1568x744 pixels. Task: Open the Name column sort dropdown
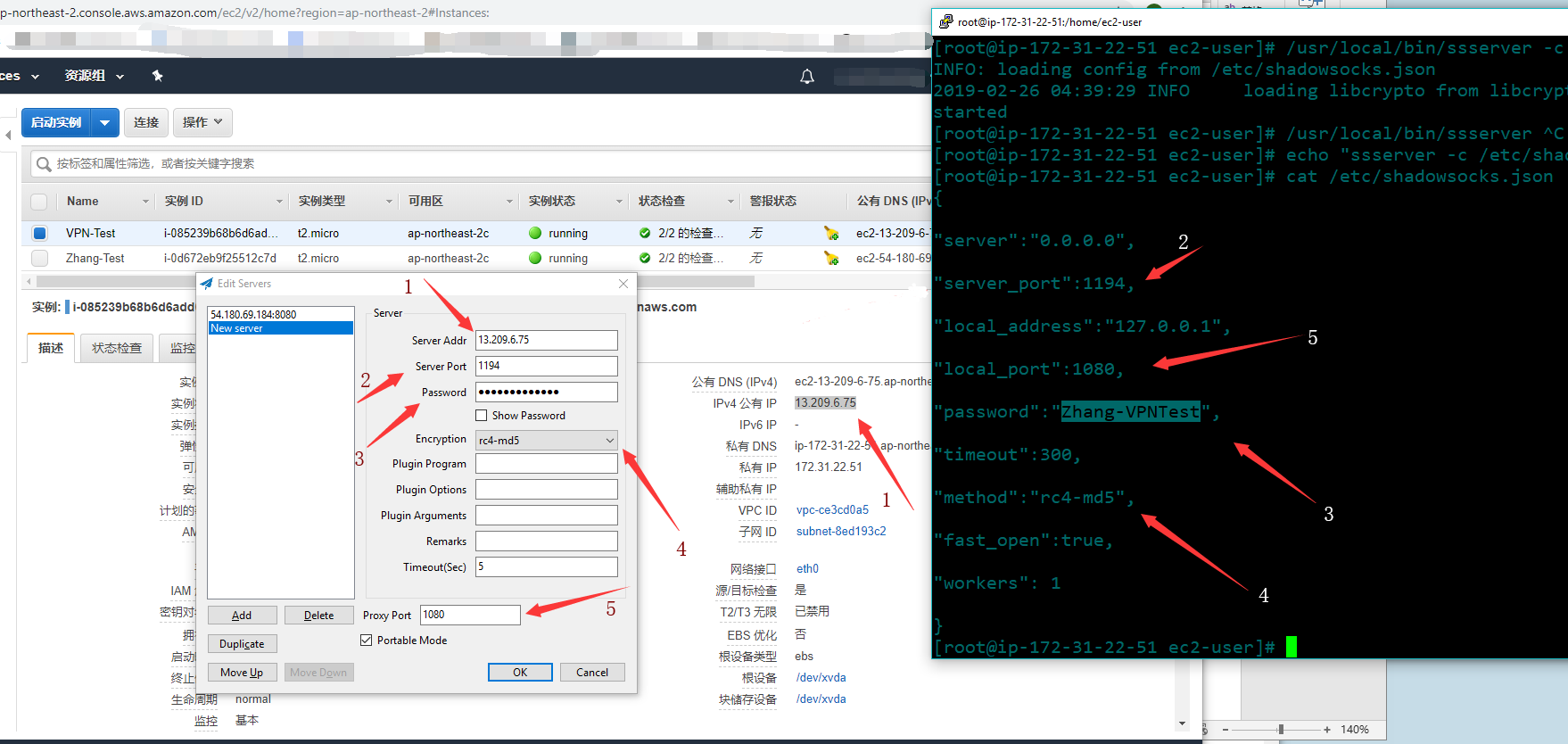click(145, 202)
